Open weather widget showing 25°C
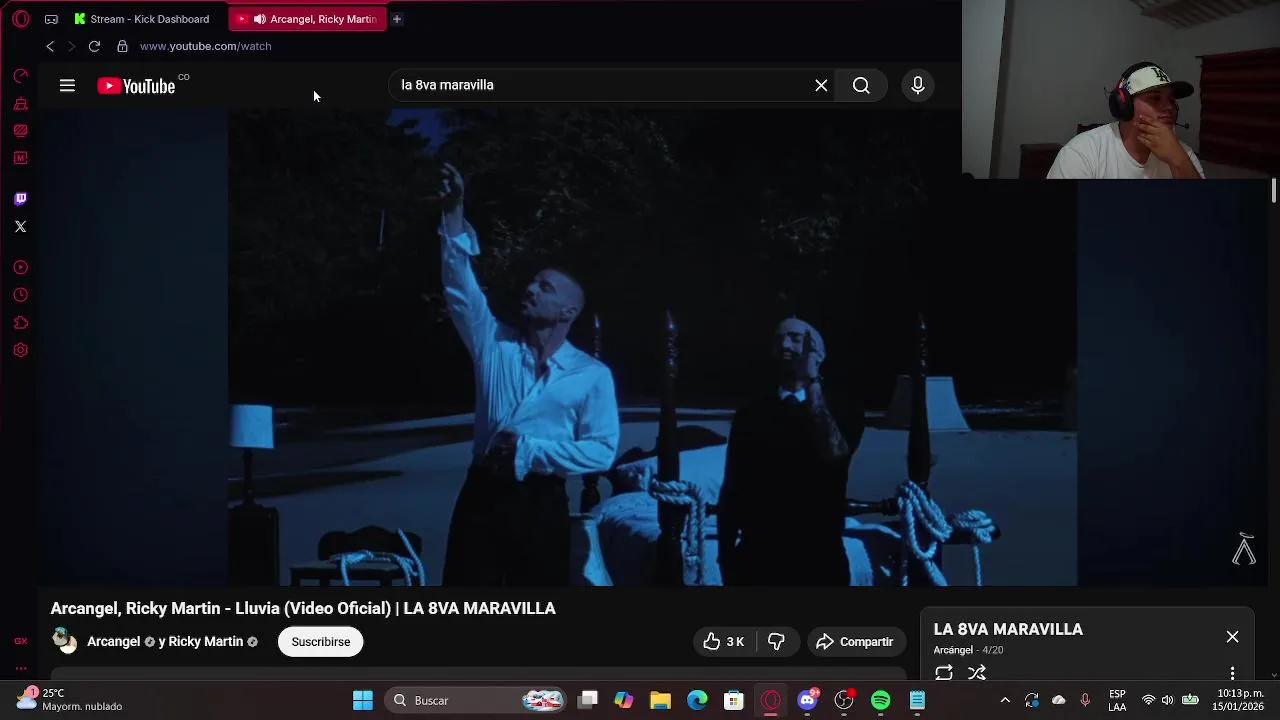This screenshot has height=720, width=1280. pyautogui.click(x=68, y=699)
